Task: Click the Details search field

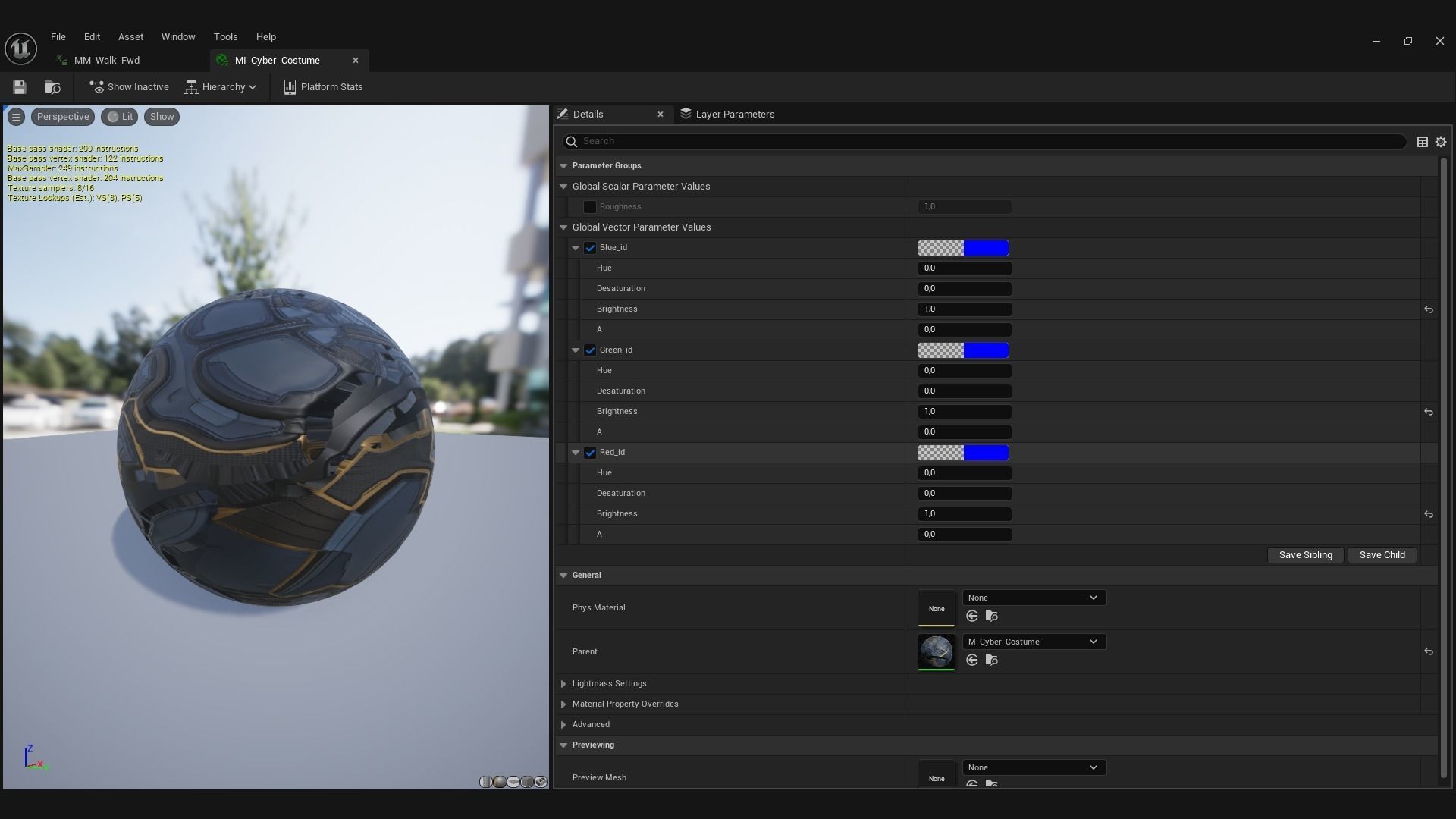Action: pyautogui.click(x=984, y=141)
